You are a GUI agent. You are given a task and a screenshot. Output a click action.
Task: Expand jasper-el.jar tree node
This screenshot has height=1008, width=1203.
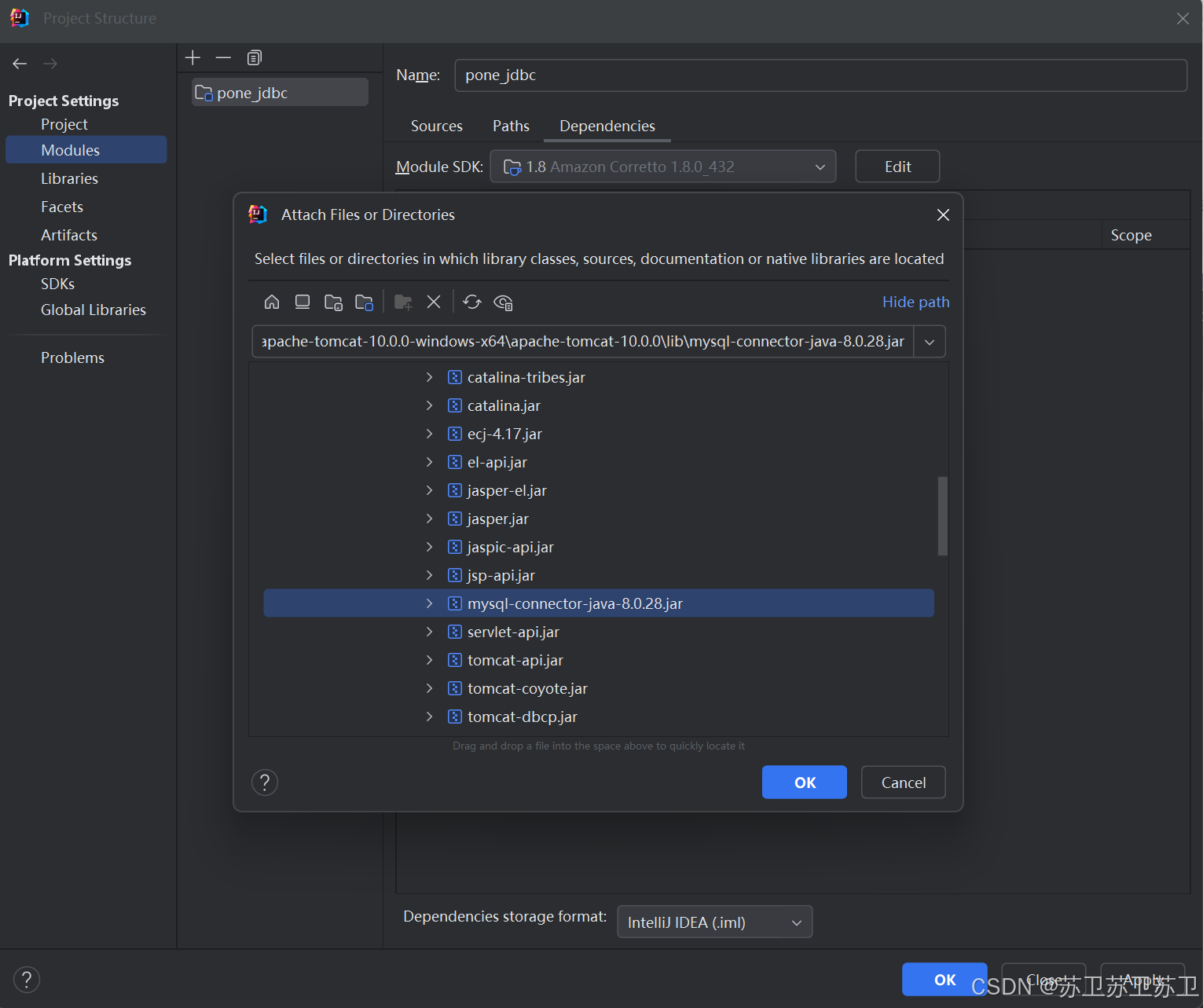click(x=429, y=490)
